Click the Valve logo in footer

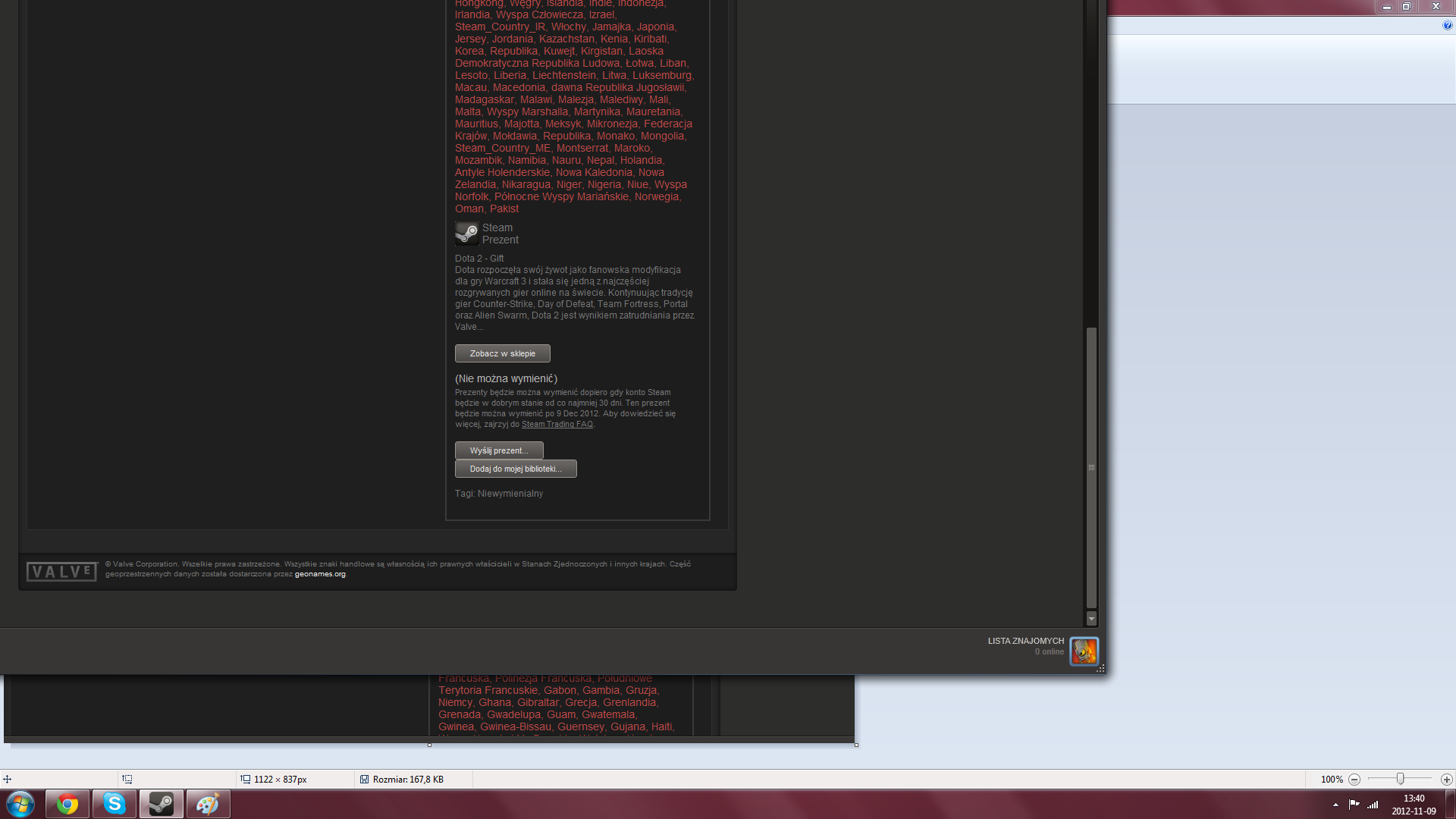click(x=62, y=572)
